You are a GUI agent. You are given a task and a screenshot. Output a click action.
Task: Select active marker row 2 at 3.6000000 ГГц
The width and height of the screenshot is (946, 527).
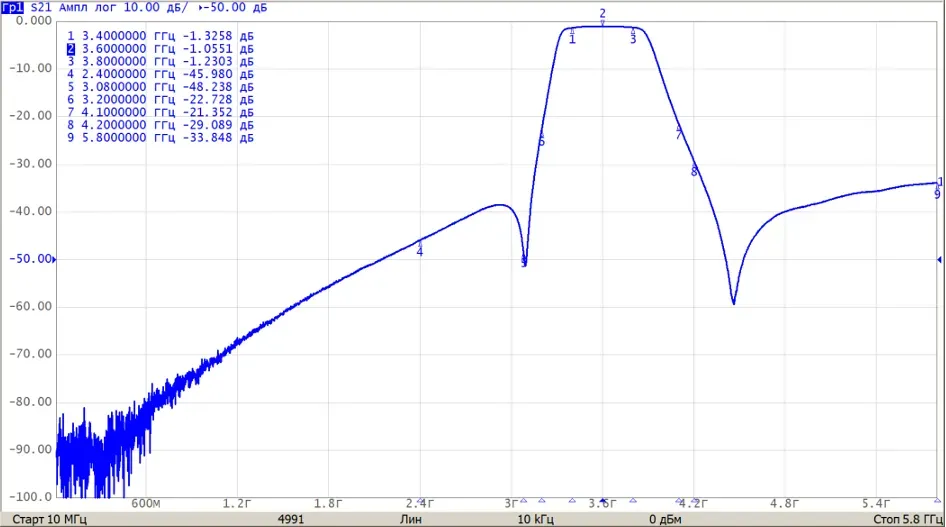point(160,49)
